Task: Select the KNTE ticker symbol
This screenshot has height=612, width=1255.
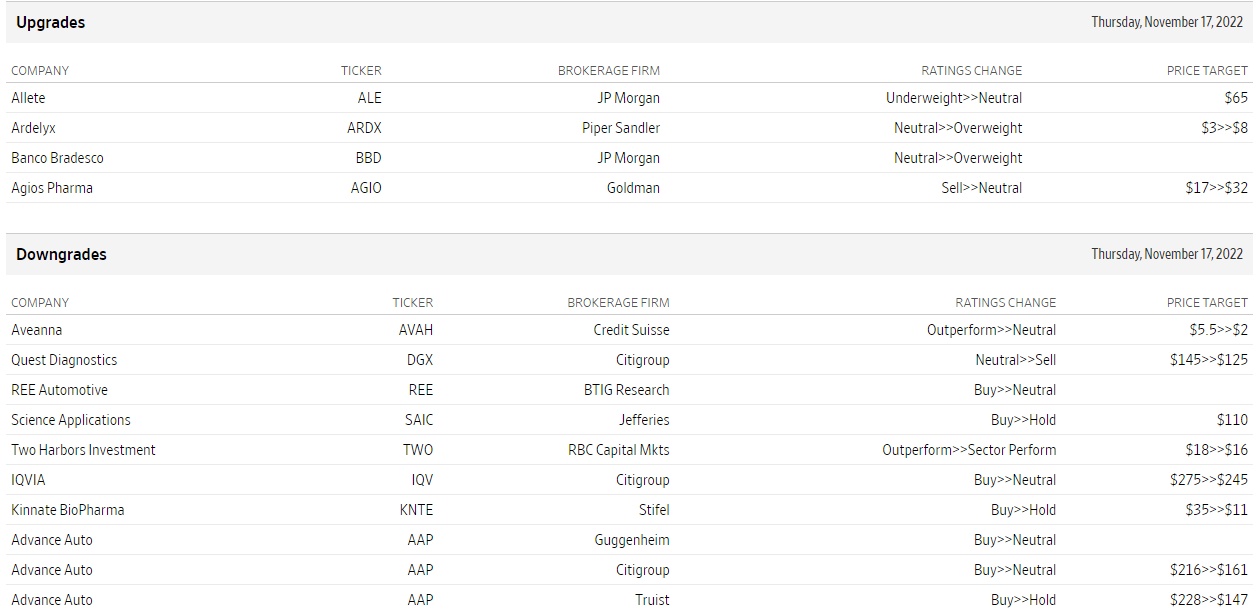Action: pyautogui.click(x=416, y=510)
